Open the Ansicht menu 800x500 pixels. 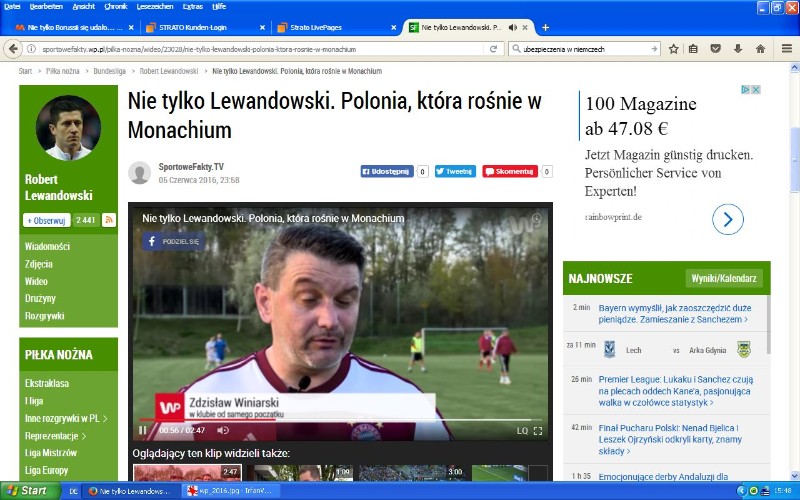(84, 7)
